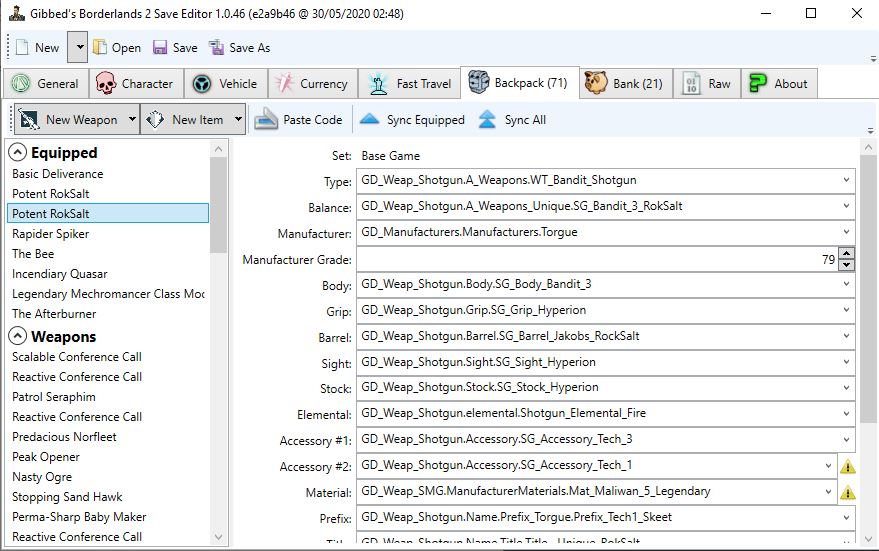Open the Accessory #1 dropdown
Image resolution: width=879 pixels, height=551 pixels.
click(846, 439)
